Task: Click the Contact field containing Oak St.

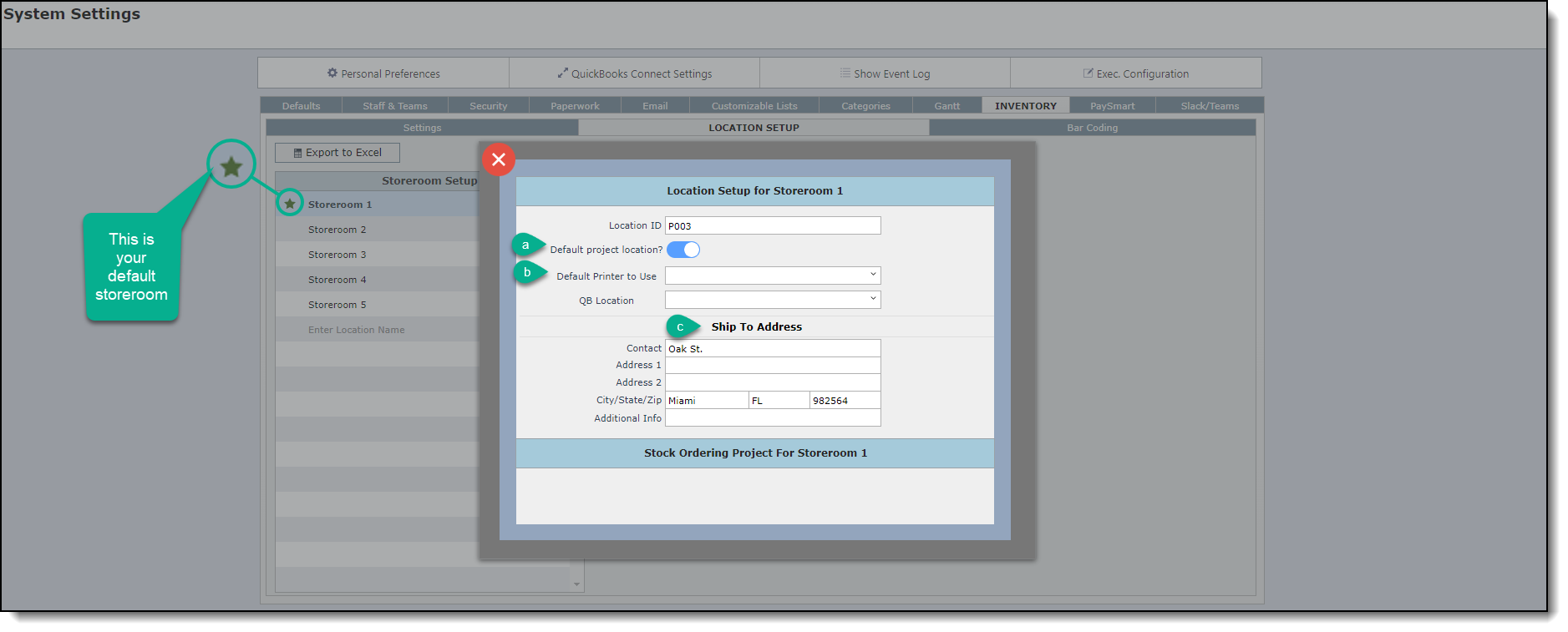Action: [x=773, y=348]
